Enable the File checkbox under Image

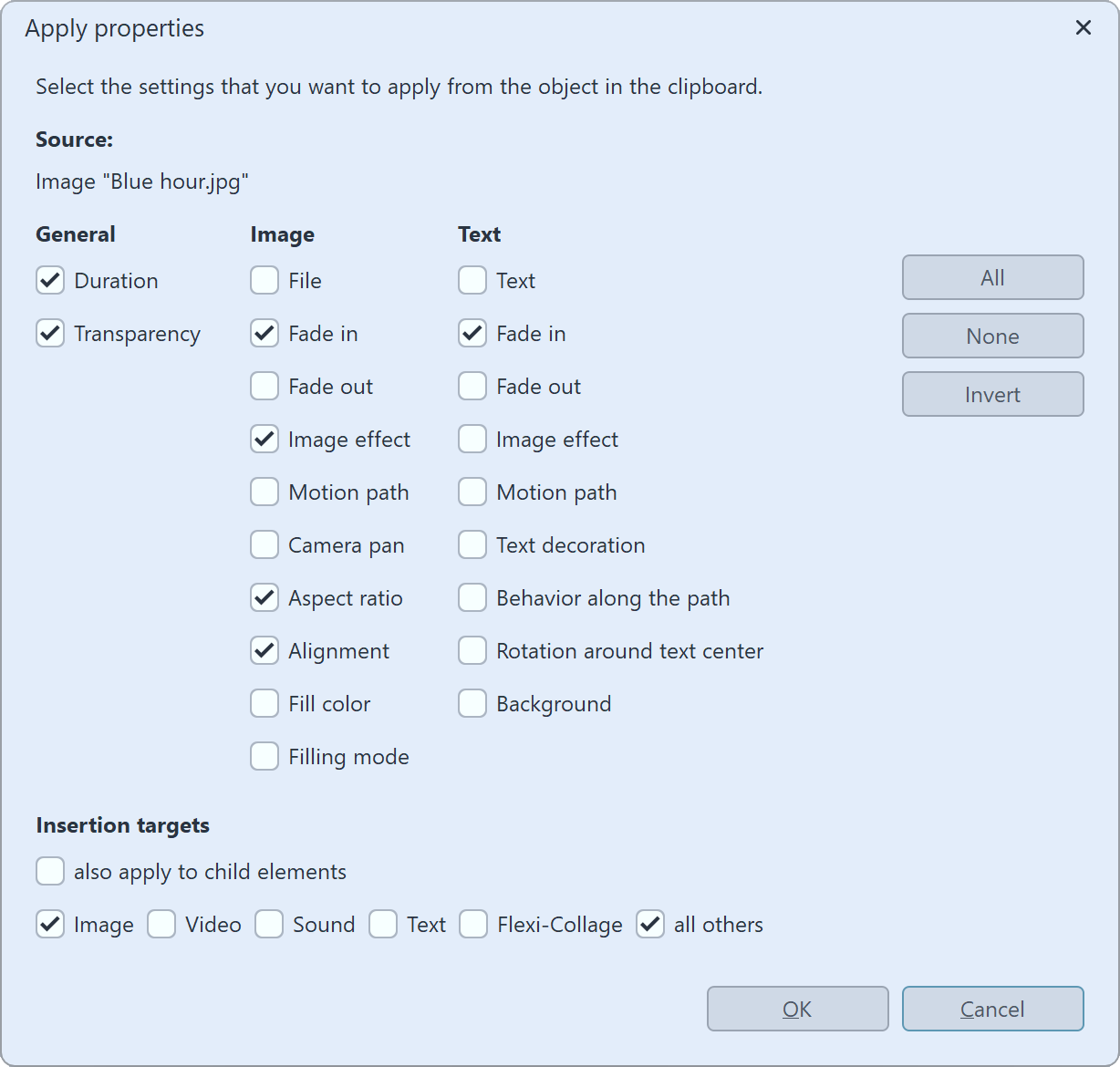click(x=264, y=280)
